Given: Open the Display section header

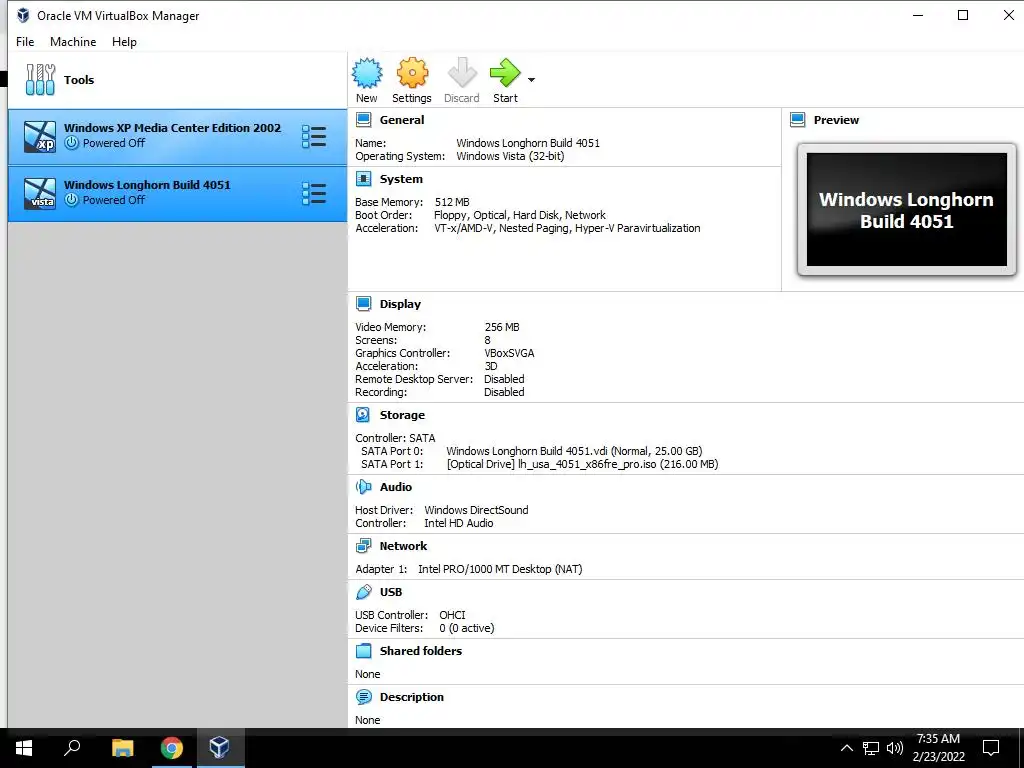Looking at the screenshot, I should coord(400,304).
